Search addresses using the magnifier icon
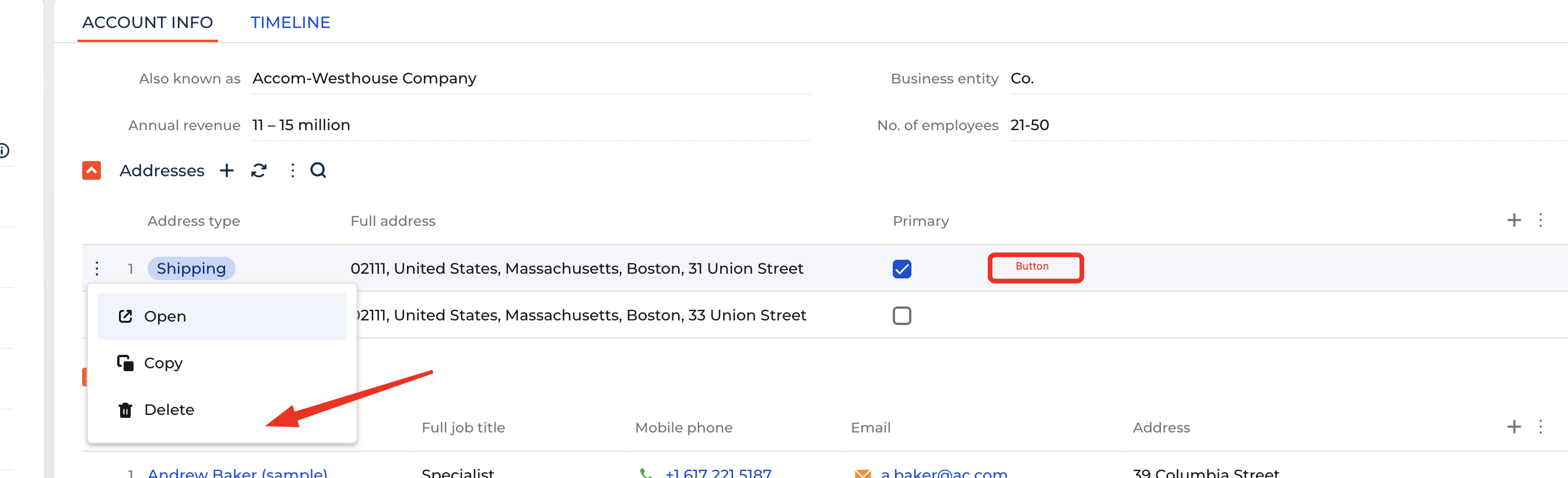 click(318, 170)
